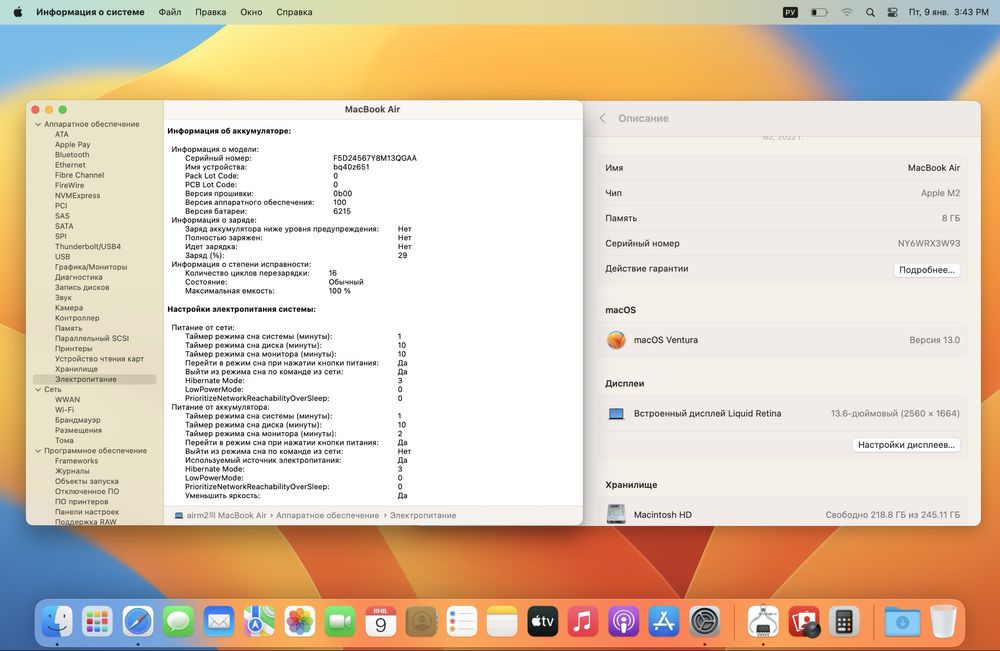Viewport: 1000px width, 651px height.
Task: Click the date and time in menu bar
Action: tap(948, 12)
